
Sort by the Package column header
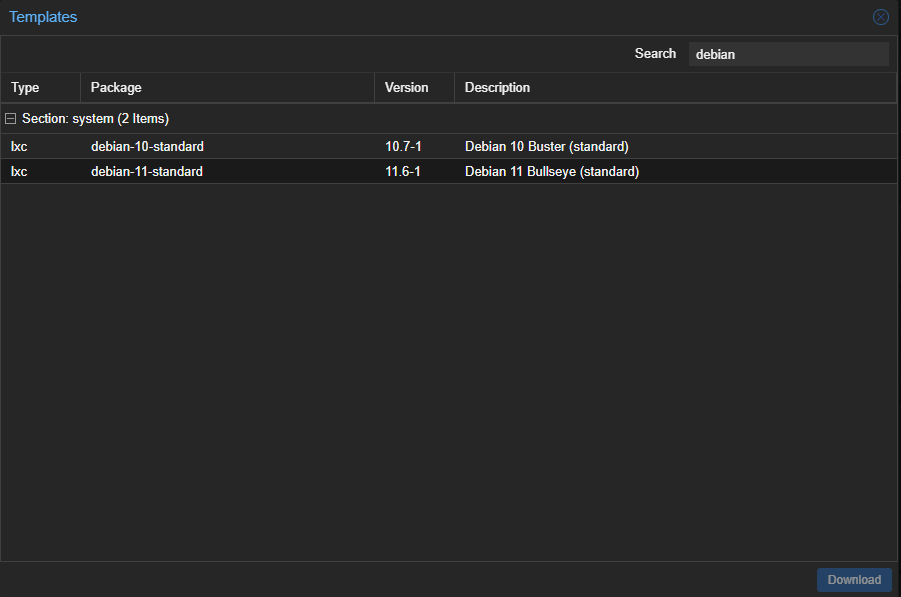pos(228,87)
